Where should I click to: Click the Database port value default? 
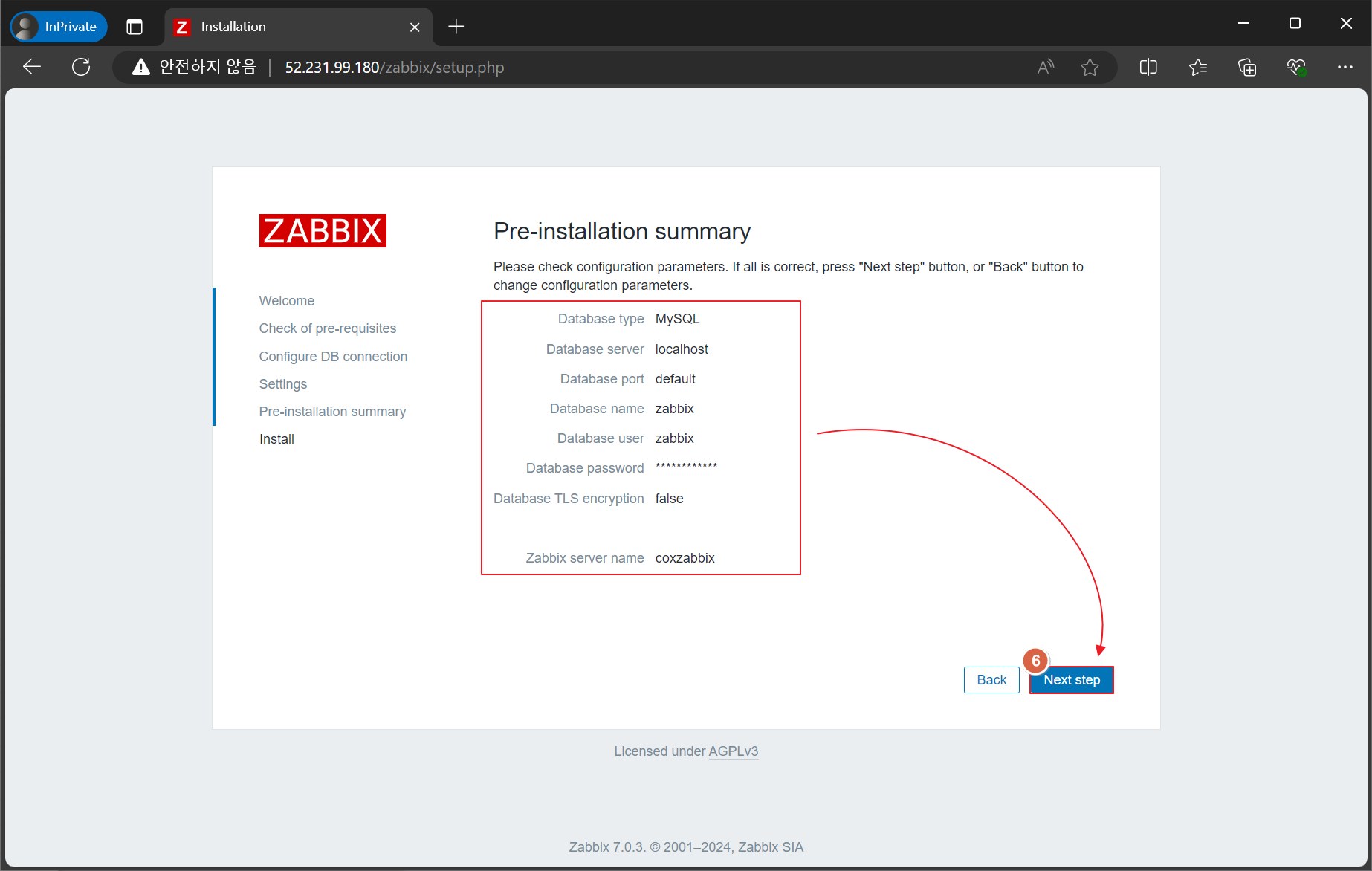[676, 379]
